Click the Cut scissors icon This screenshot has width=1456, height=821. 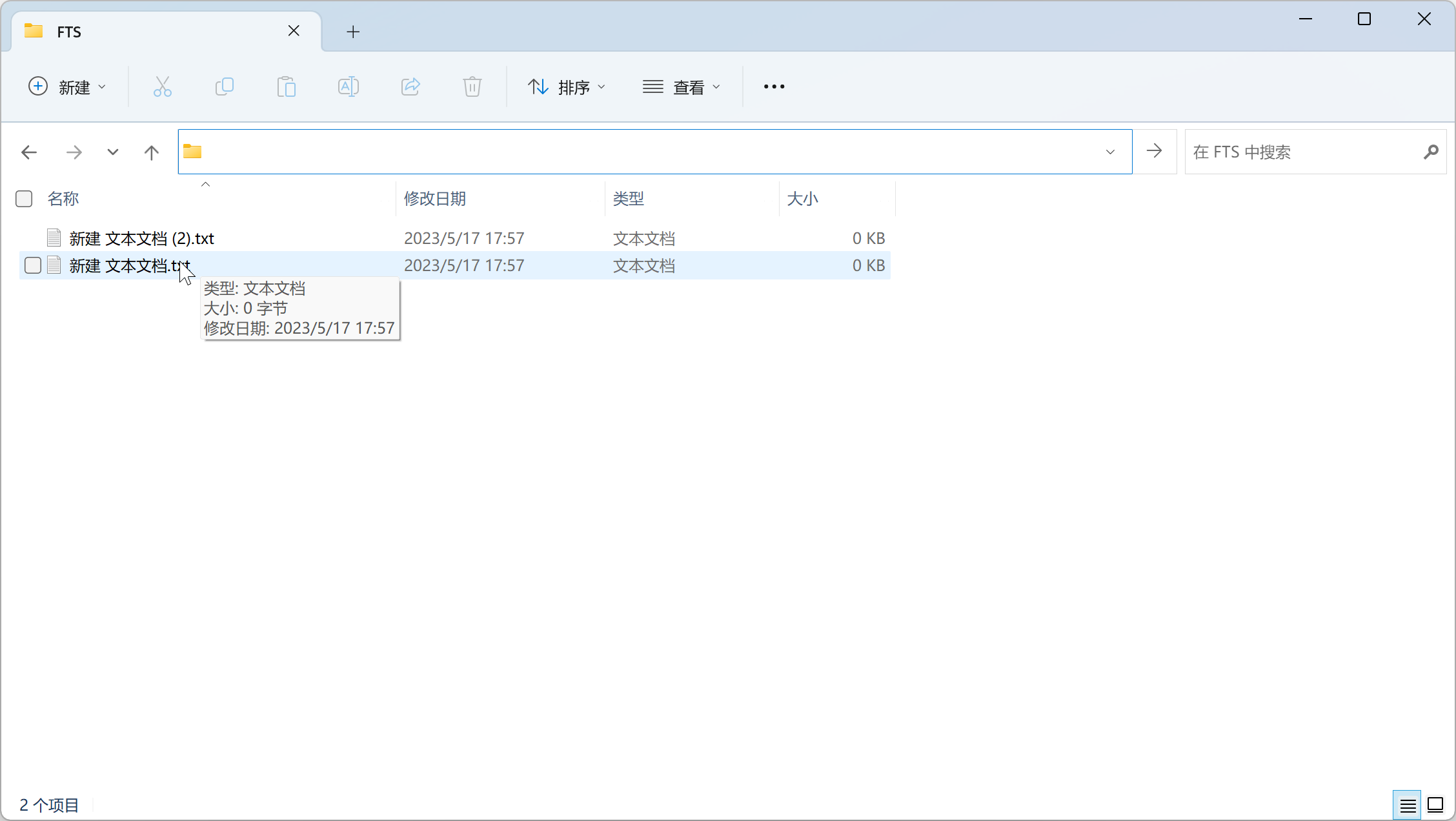coord(162,86)
